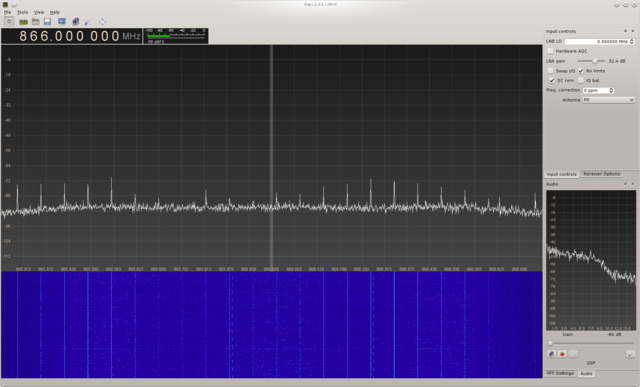Click the audio playback play button
The width and height of the screenshot is (640, 387).
click(x=573, y=354)
